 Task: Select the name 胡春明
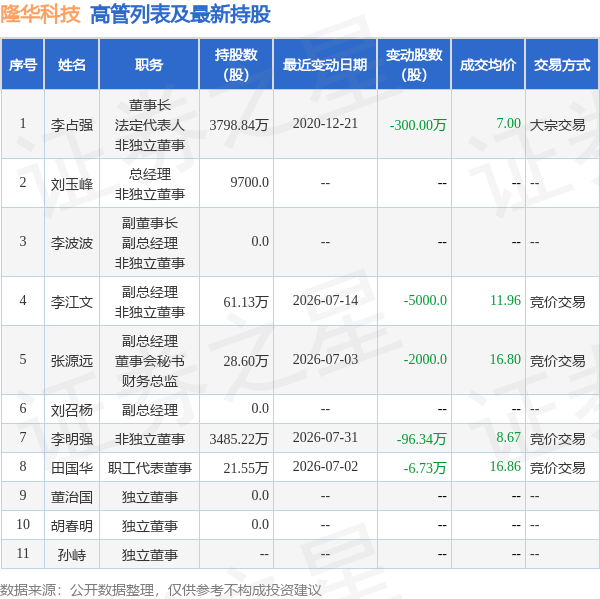[x=72, y=526]
